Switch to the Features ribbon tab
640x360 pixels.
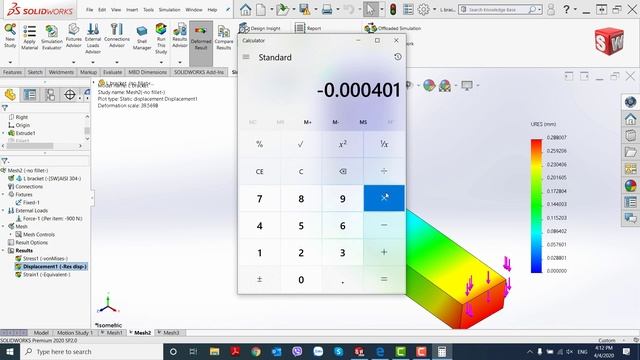12,72
